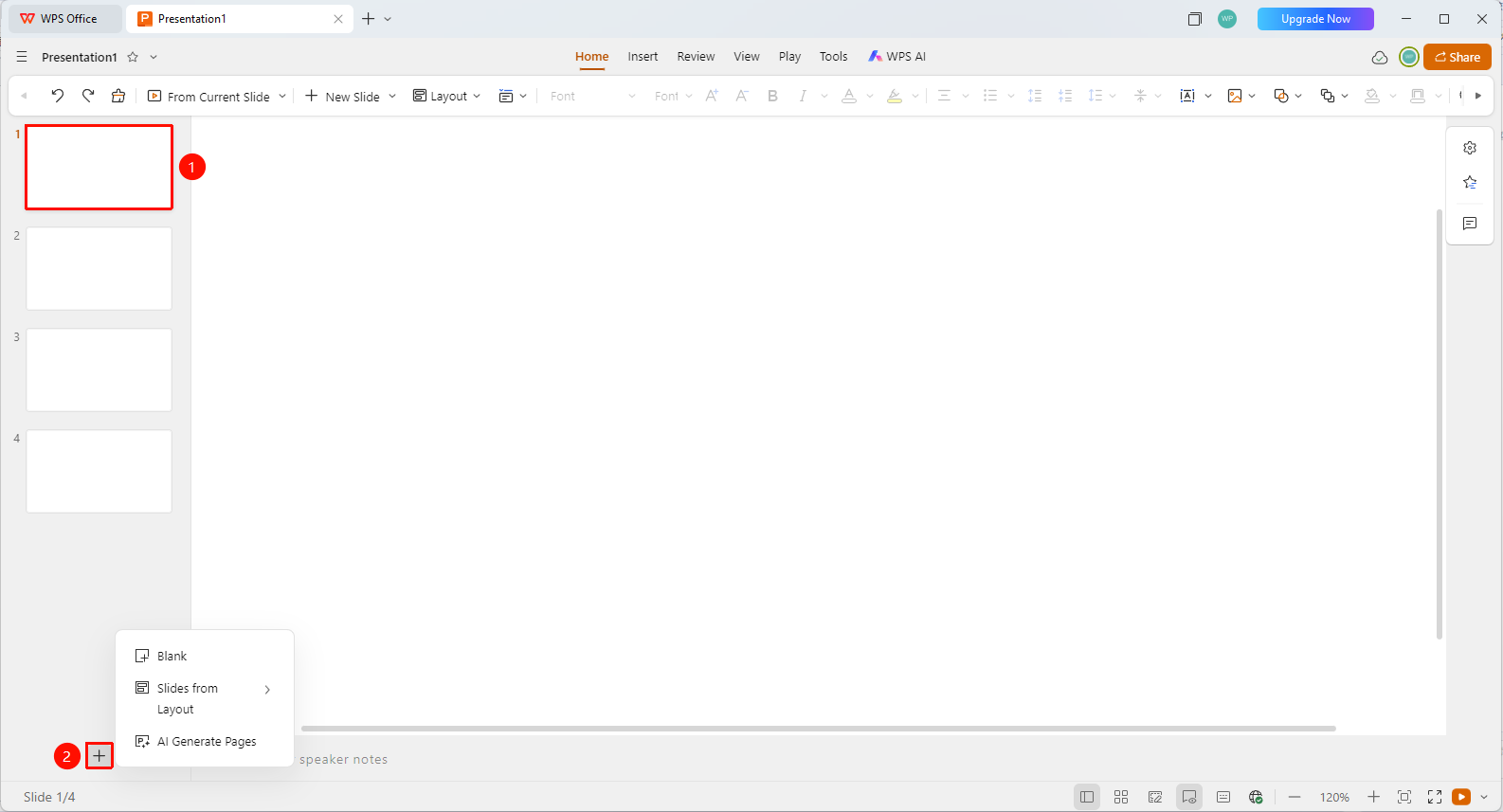Screen dimensions: 1503x812
Task: Enter full screen reading mode
Action: click(x=1435, y=797)
